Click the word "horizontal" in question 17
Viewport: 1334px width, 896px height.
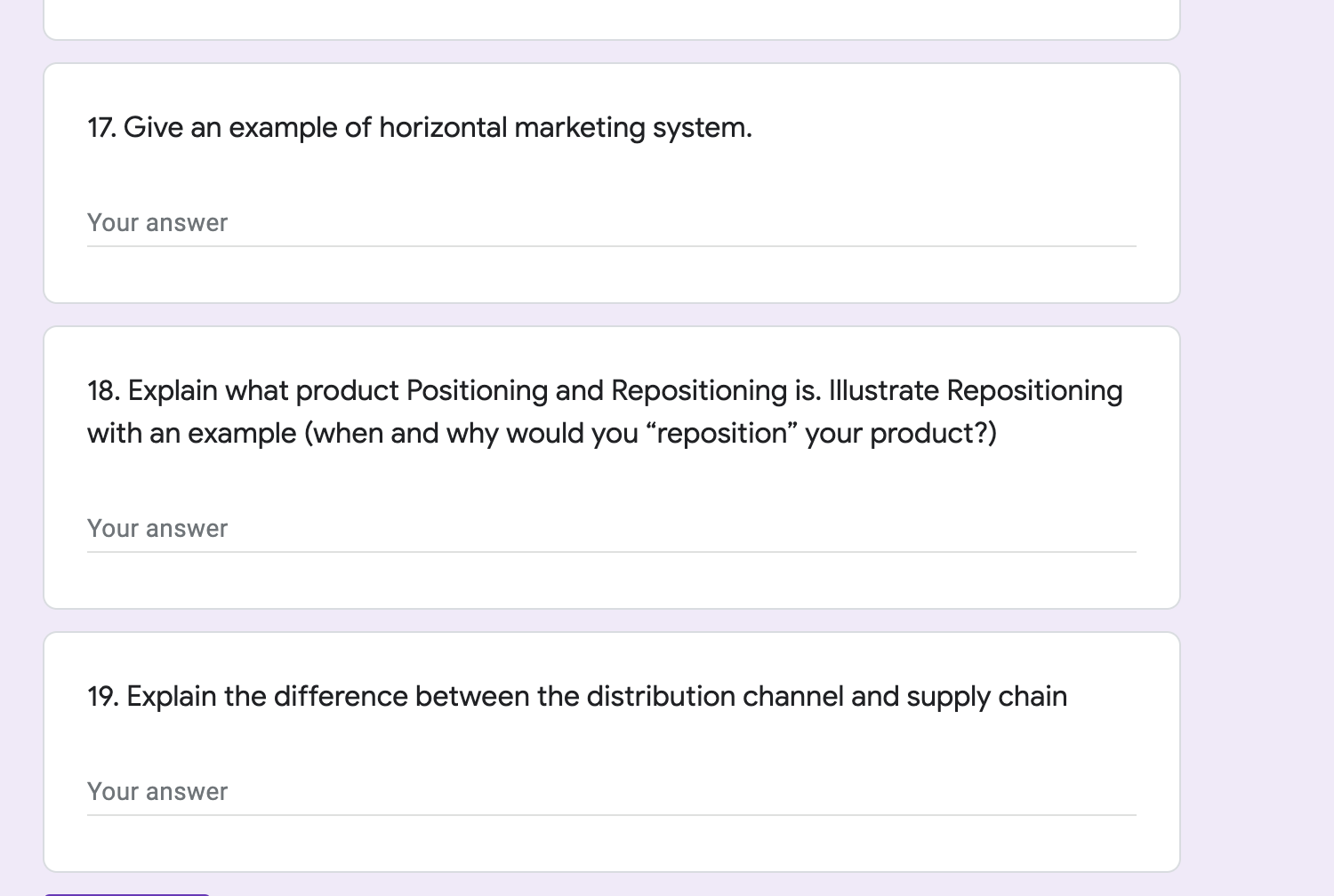[x=443, y=128]
